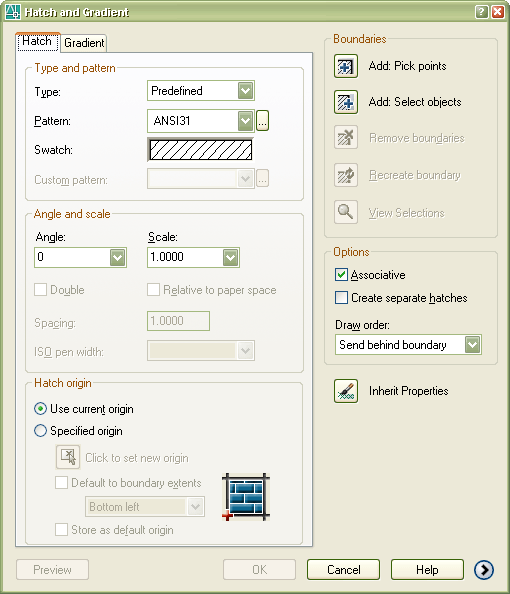This screenshot has width=510, height=594.
Task: Click the Cancel button
Action: point(343,569)
